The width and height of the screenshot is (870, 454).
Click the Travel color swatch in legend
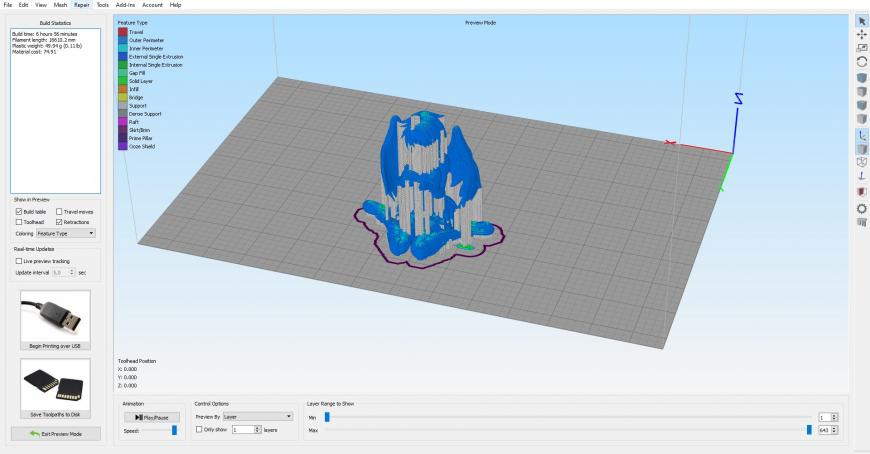click(123, 32)
